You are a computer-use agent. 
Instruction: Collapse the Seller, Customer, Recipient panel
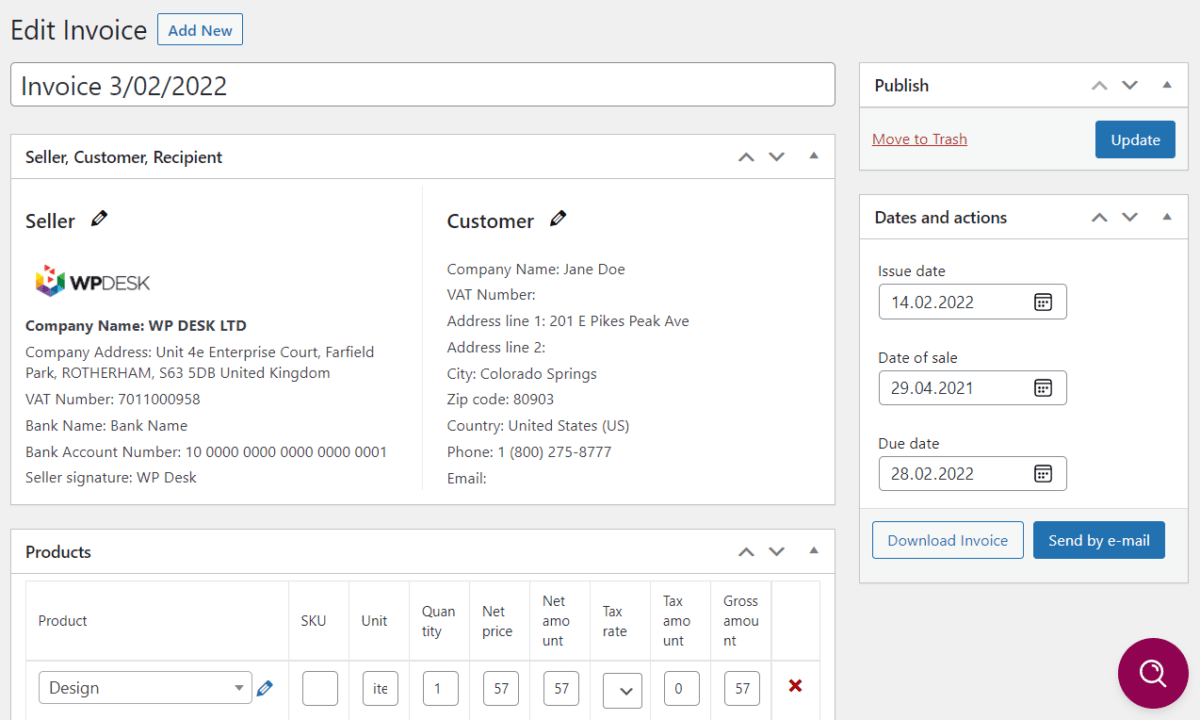(x=813, y=156)
